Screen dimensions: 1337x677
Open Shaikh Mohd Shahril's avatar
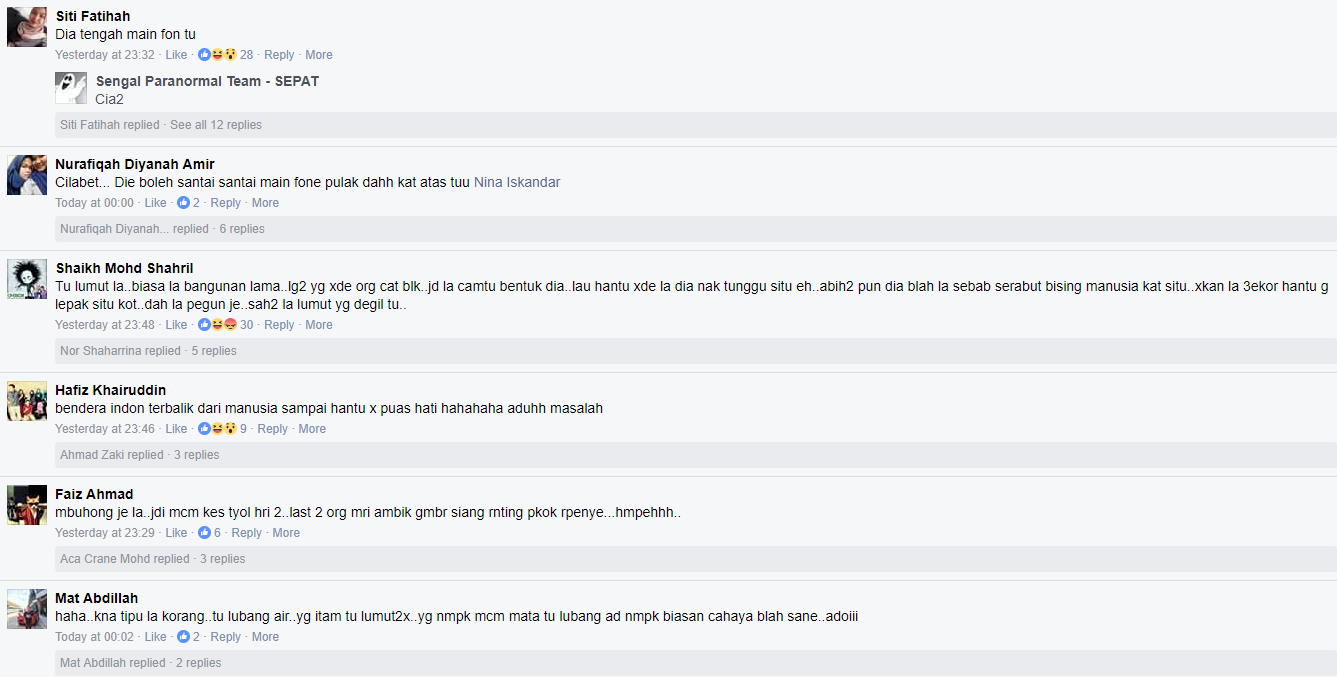pyautogui.click(x=27, y=279)
